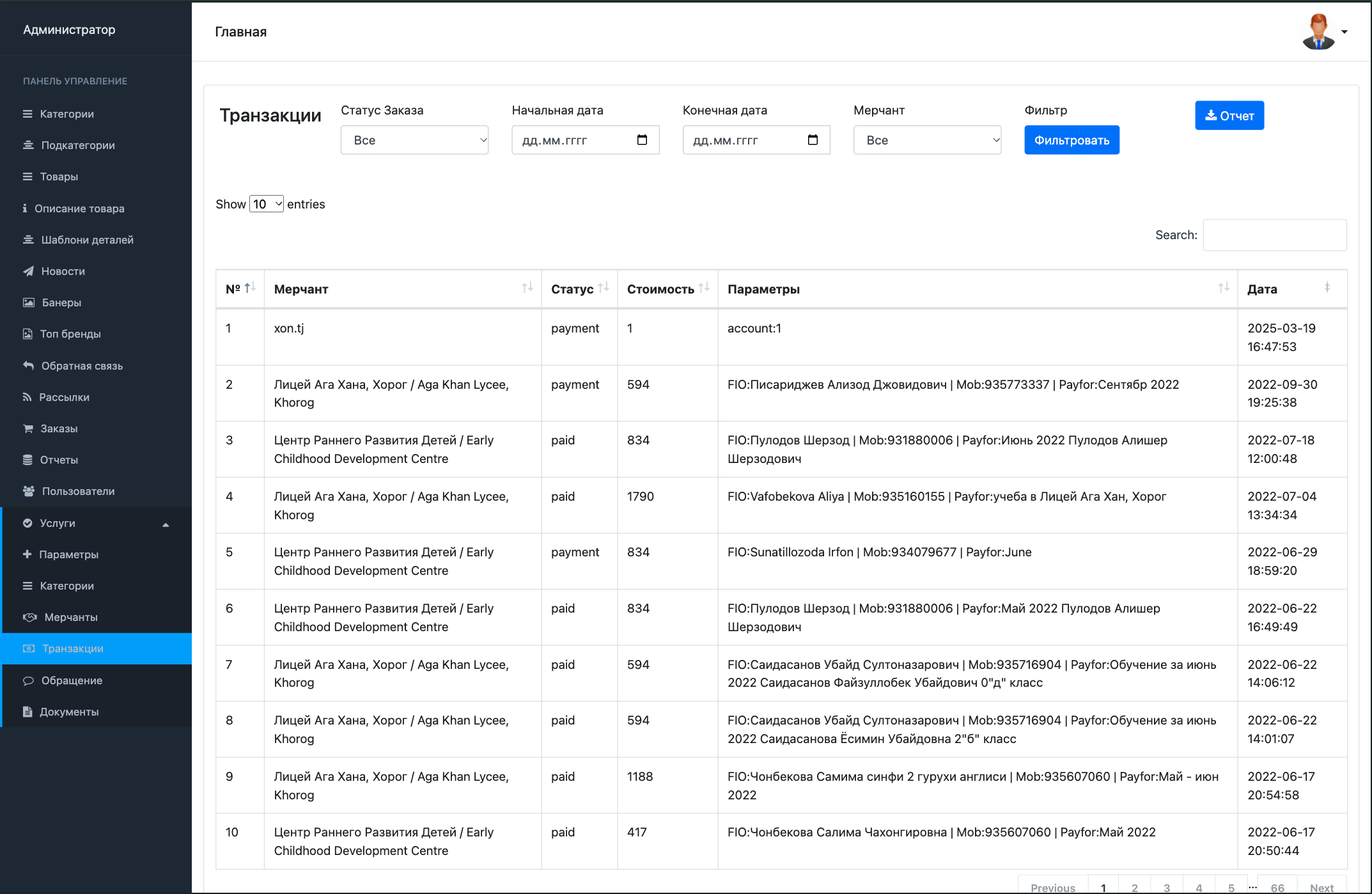
Task: Open Товары list icon
Action: [x=27, y=176]
